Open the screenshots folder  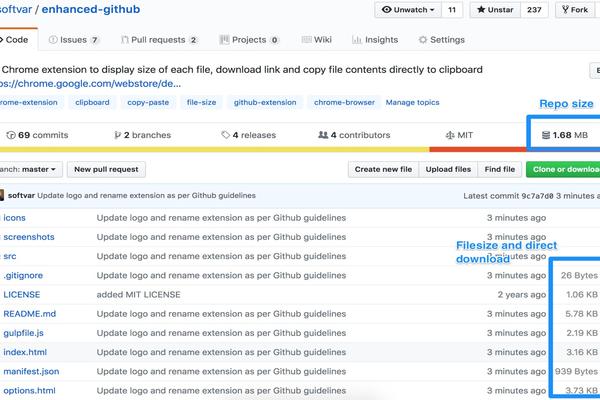[x=29, y=237]
